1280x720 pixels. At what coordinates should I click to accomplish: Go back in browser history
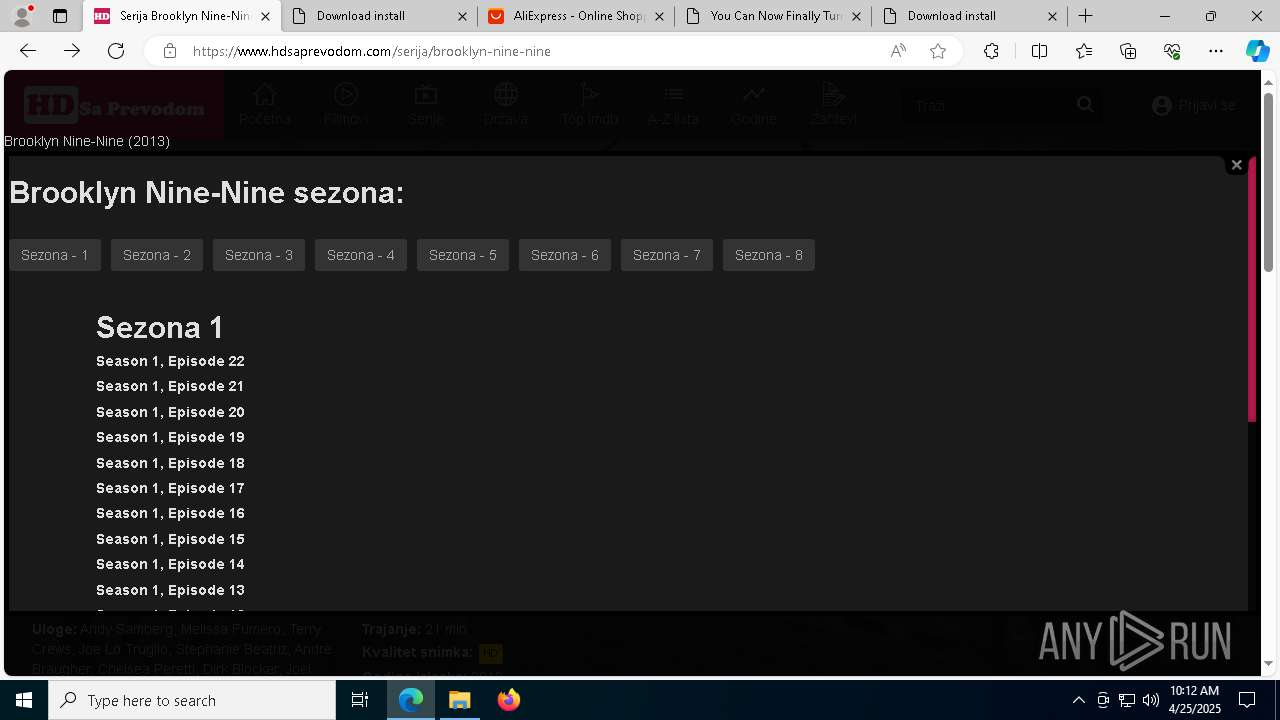pos(28,51)
